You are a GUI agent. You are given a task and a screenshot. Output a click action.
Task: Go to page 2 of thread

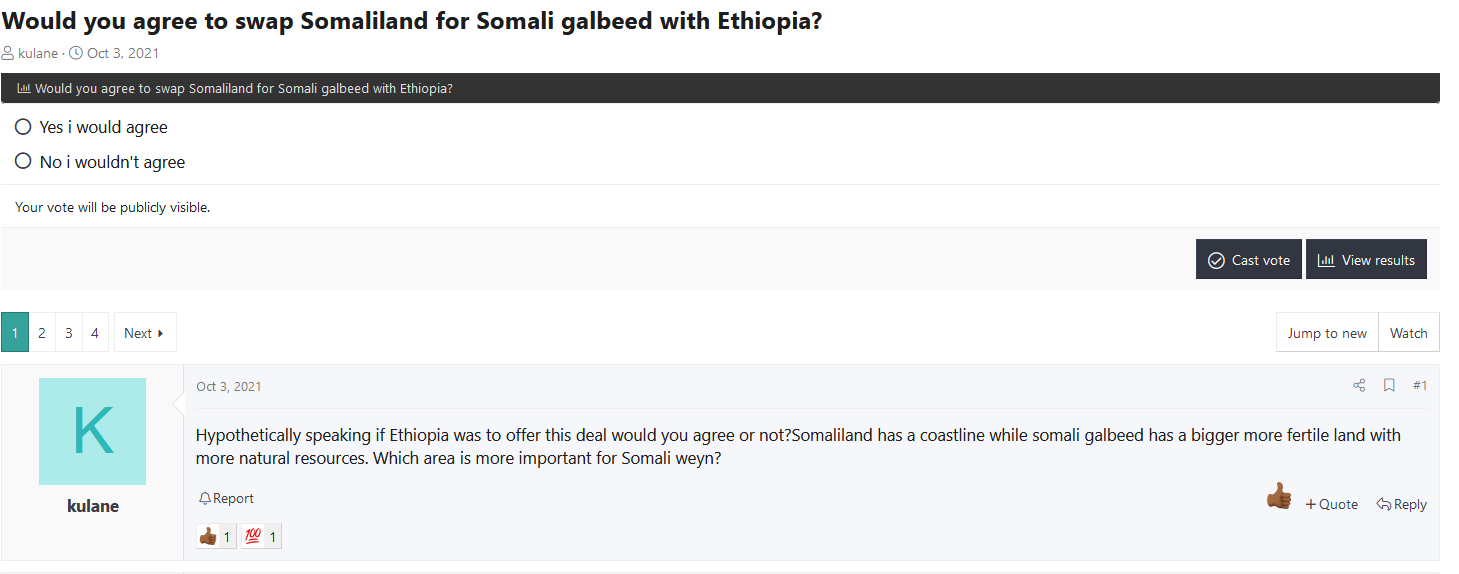42,333
